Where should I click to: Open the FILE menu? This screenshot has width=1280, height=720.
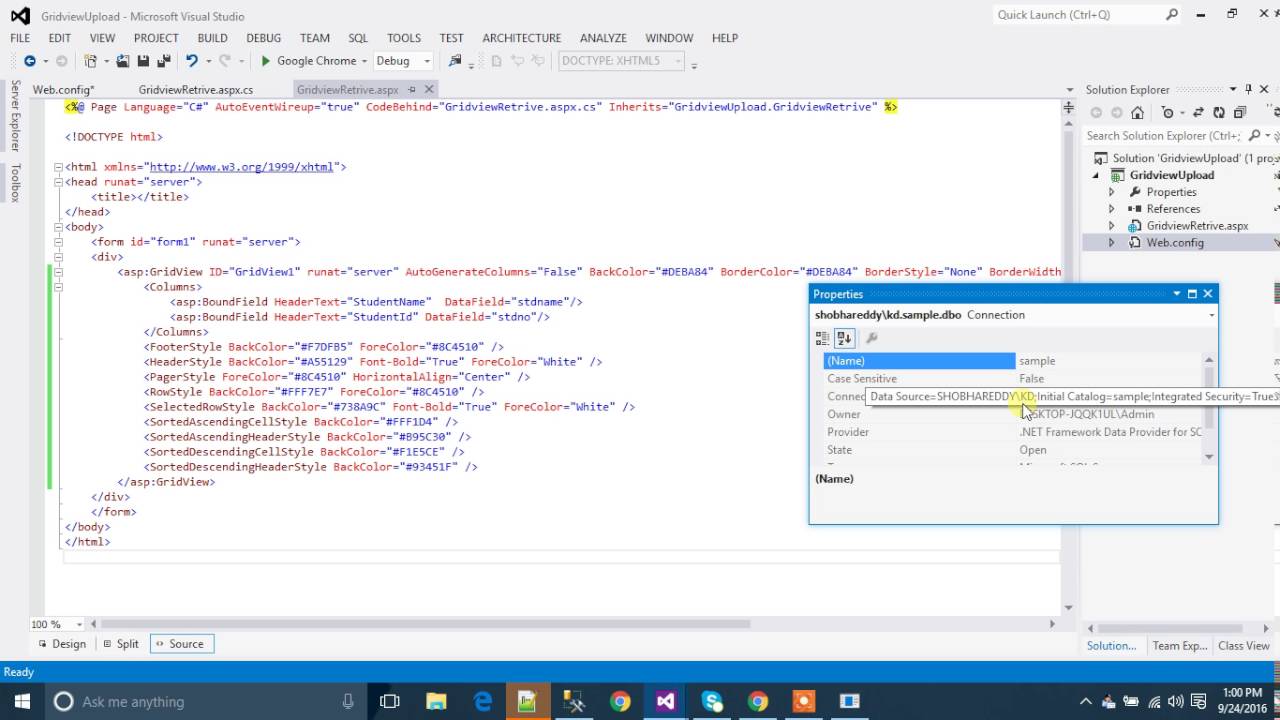20,38
